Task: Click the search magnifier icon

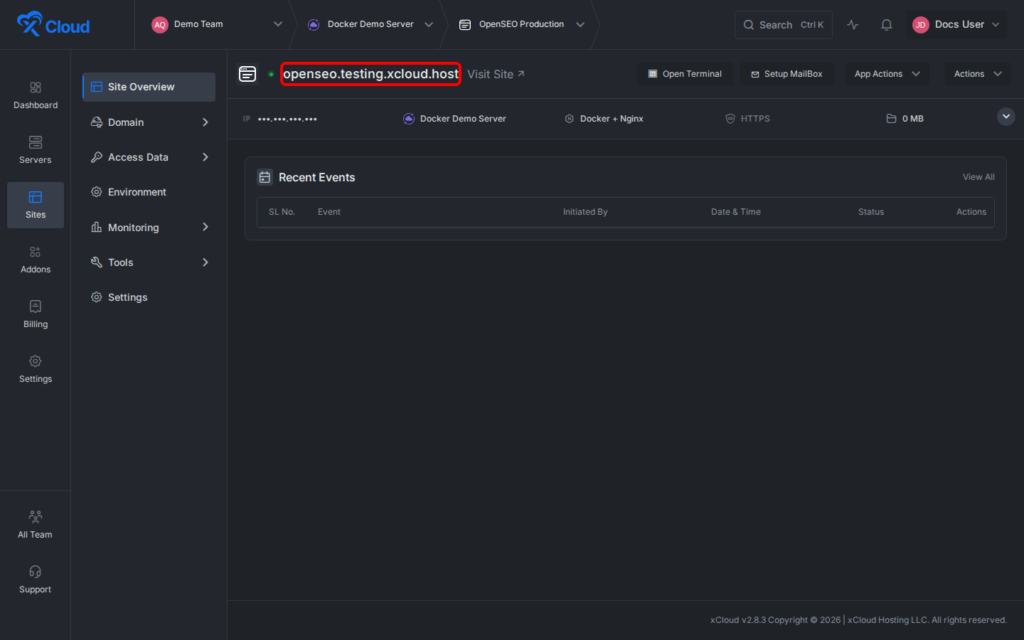Action: (x=748, y=25)
